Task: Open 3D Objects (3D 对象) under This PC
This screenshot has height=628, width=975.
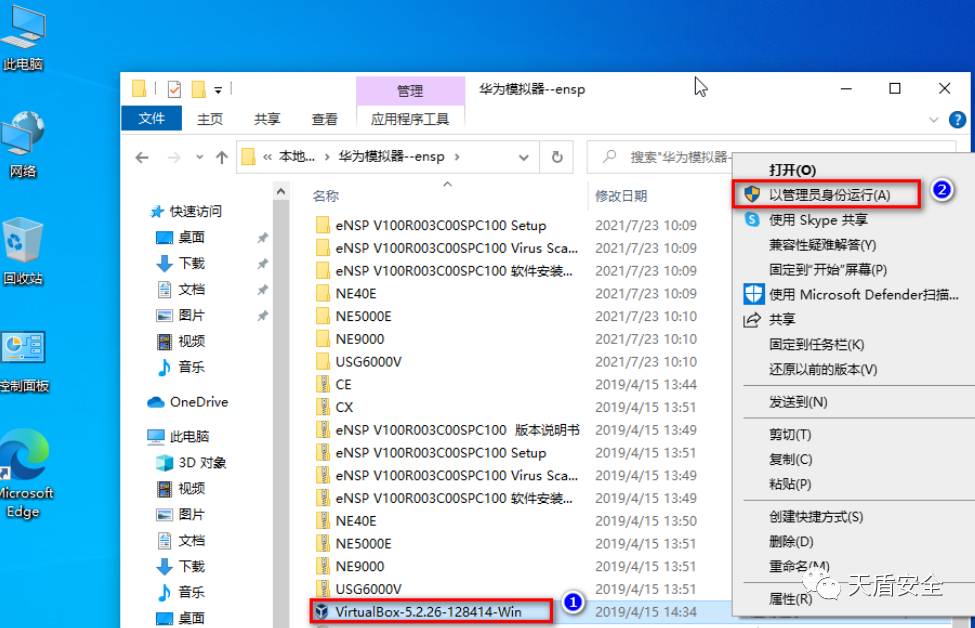Action: pos(191,463)
